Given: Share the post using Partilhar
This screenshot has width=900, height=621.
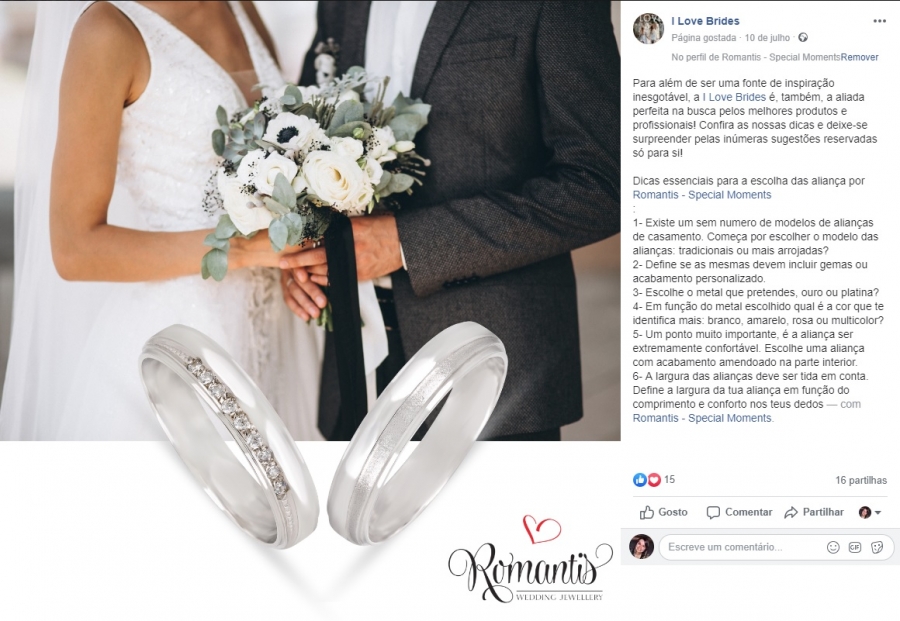Looking at the screenshot, I should point(814,512).
